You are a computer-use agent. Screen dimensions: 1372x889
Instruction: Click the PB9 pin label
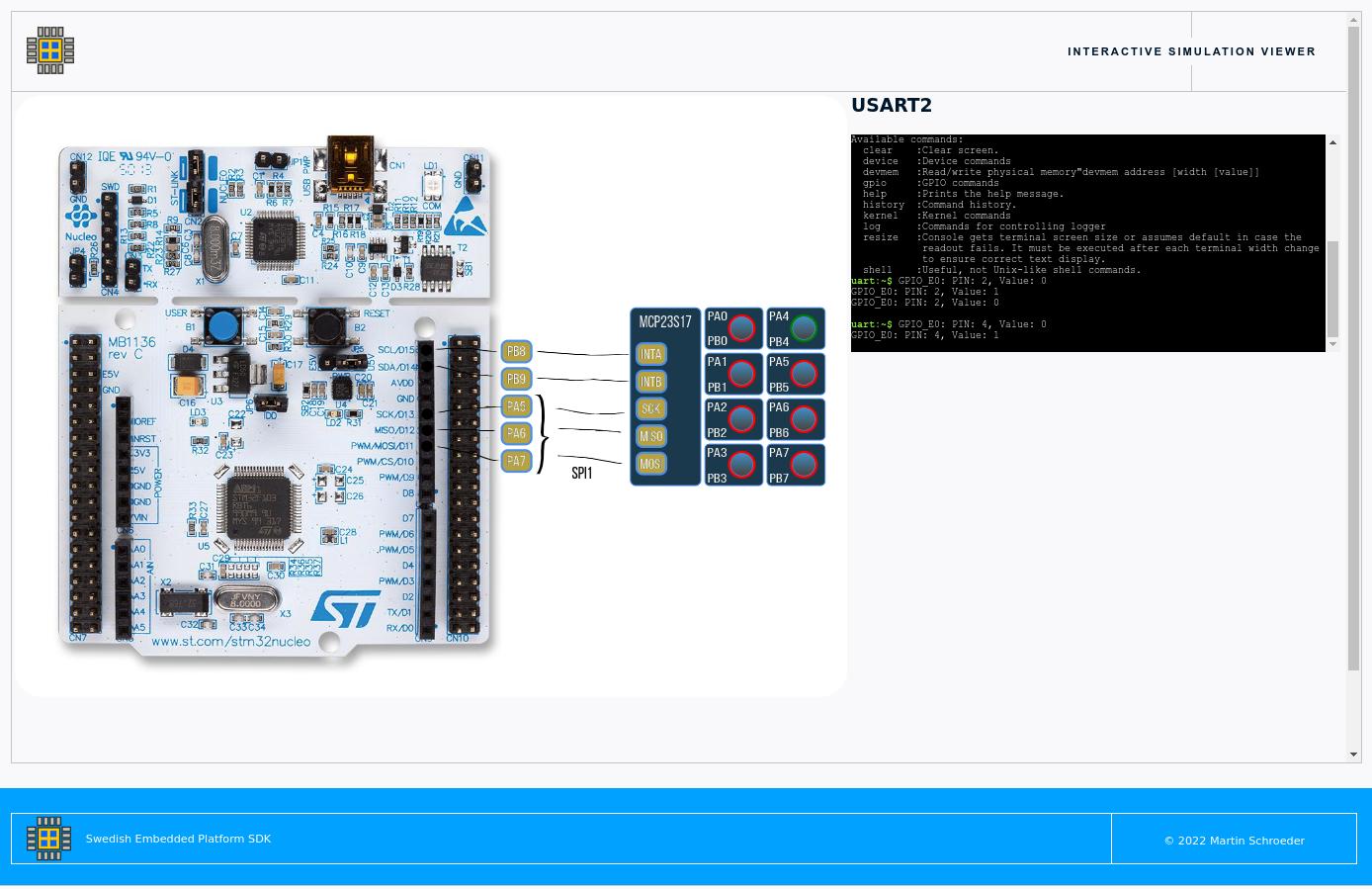pyautogui.click(x=516, y=379)
